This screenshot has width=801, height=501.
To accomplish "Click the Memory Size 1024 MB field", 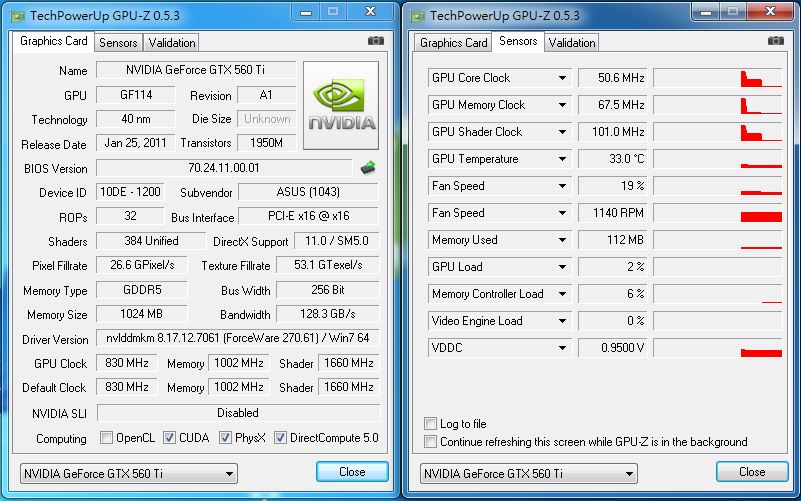I will coord(142,314).
